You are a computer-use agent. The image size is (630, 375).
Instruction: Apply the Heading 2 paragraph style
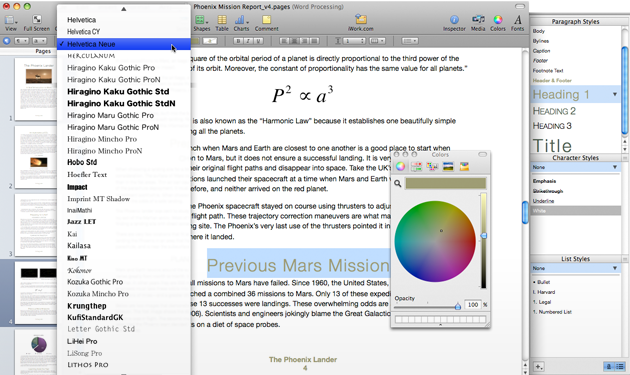coord(554,111)
